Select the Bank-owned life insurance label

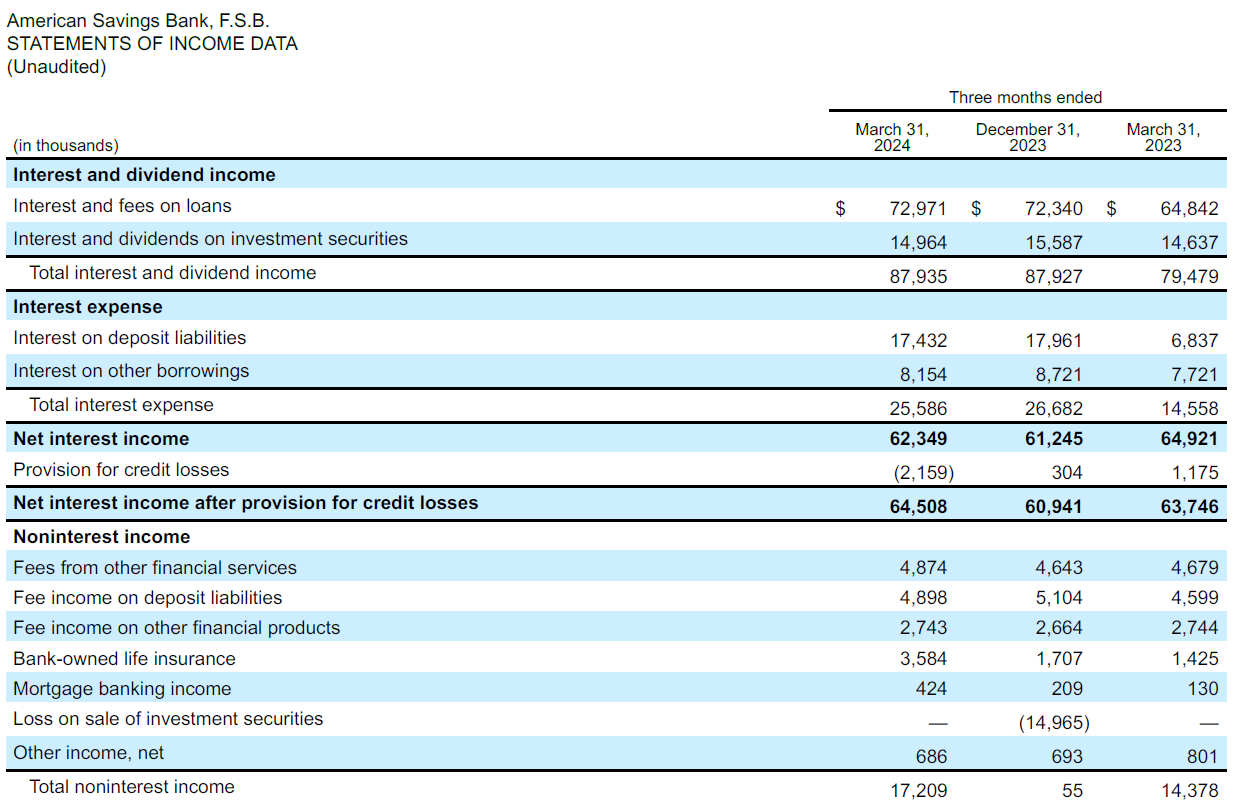point(124,659)
